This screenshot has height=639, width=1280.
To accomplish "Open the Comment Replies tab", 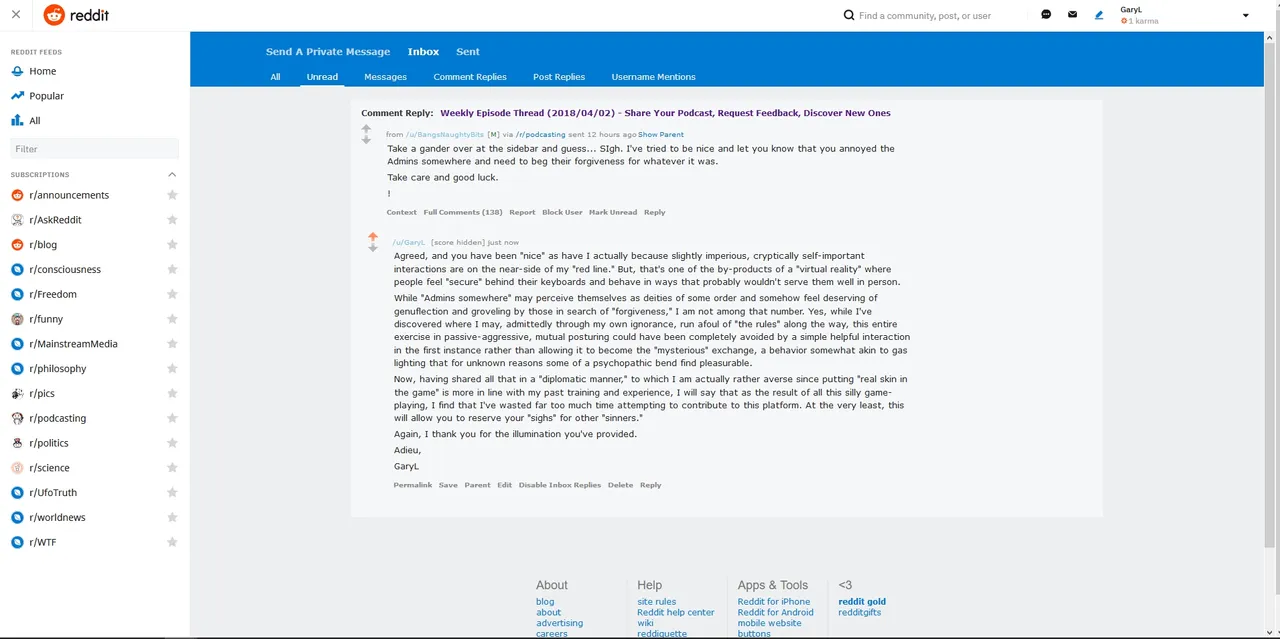I will tap(470, 77).
